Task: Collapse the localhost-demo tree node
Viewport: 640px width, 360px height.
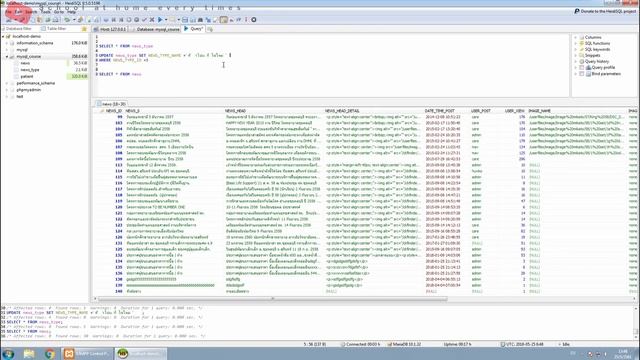Action: (3, 36)
